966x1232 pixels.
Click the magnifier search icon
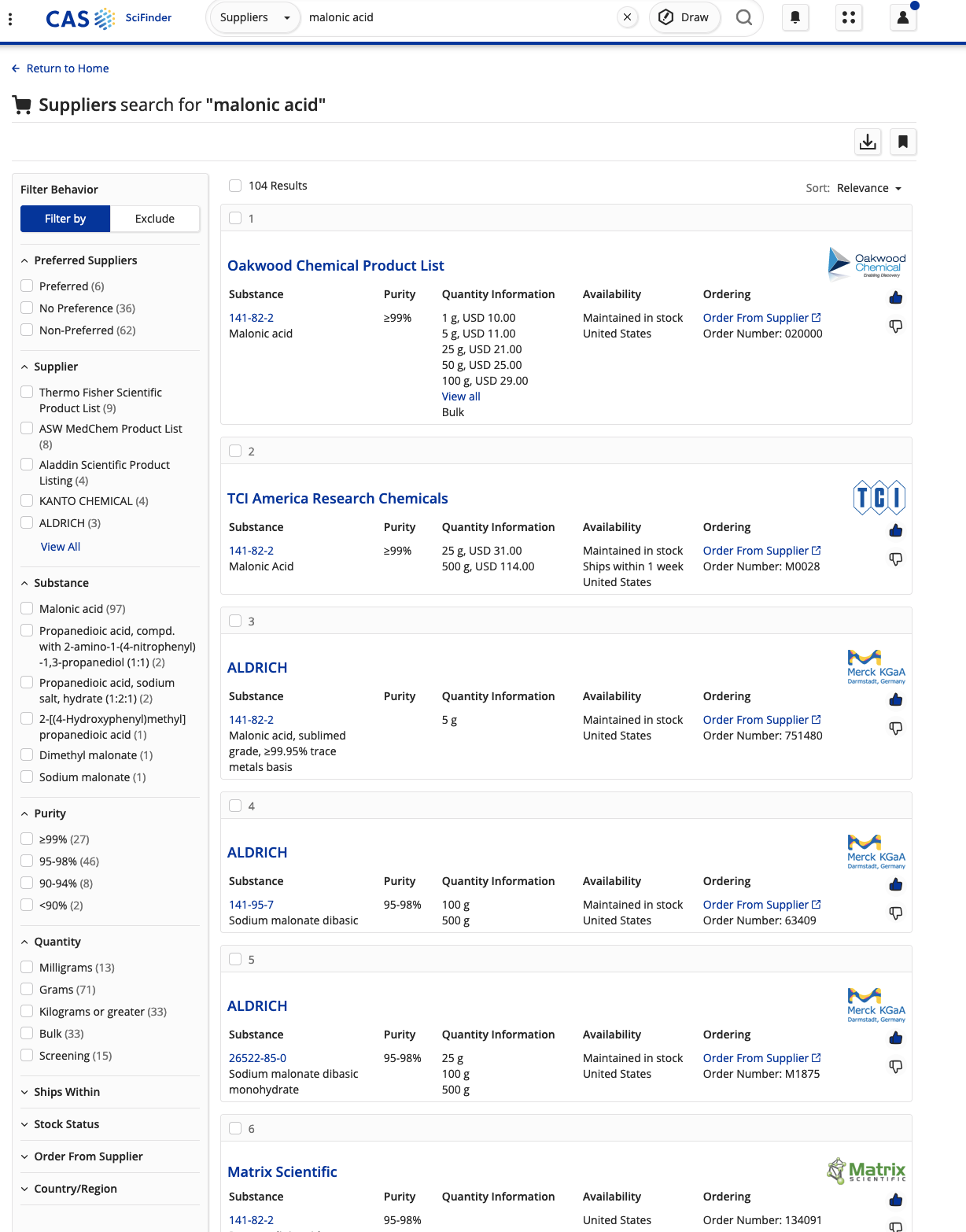click(x=743, y=17)
